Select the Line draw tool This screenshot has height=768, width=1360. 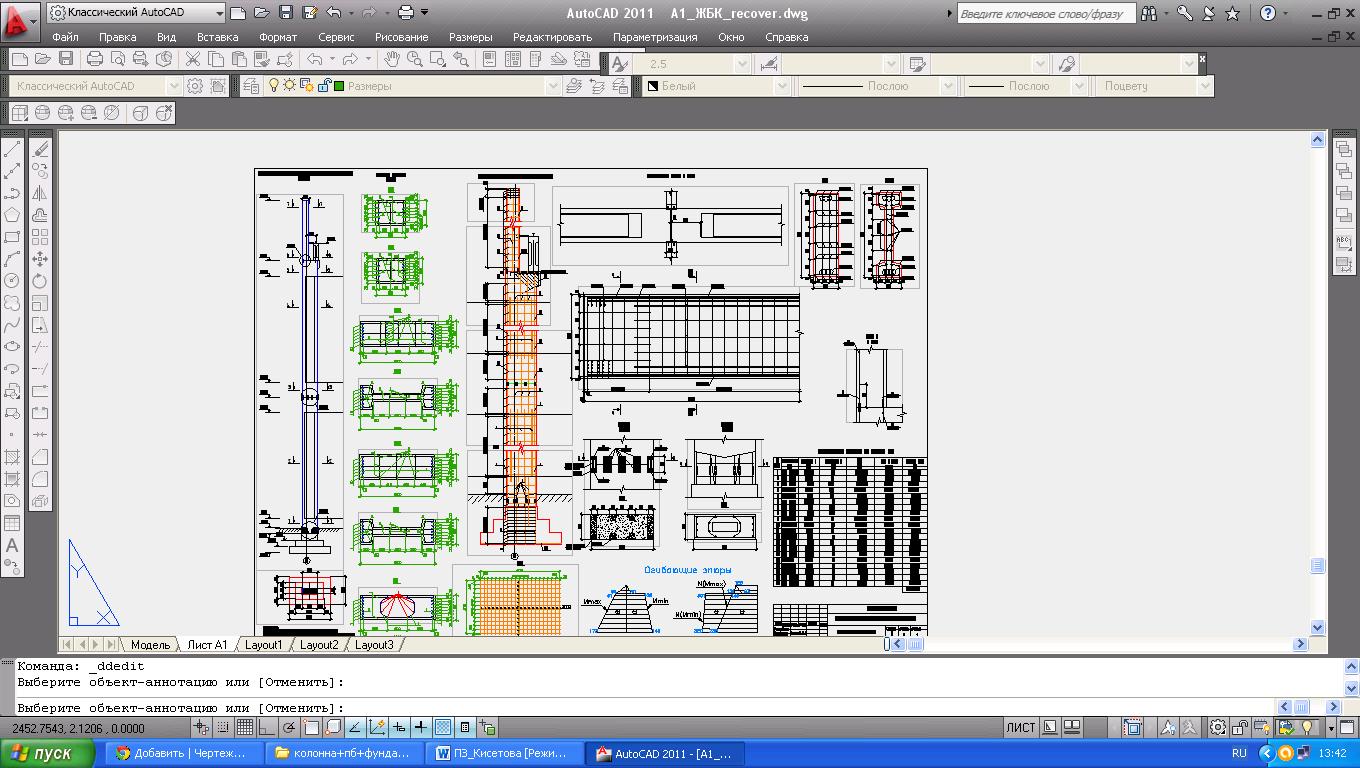point(12,149)
